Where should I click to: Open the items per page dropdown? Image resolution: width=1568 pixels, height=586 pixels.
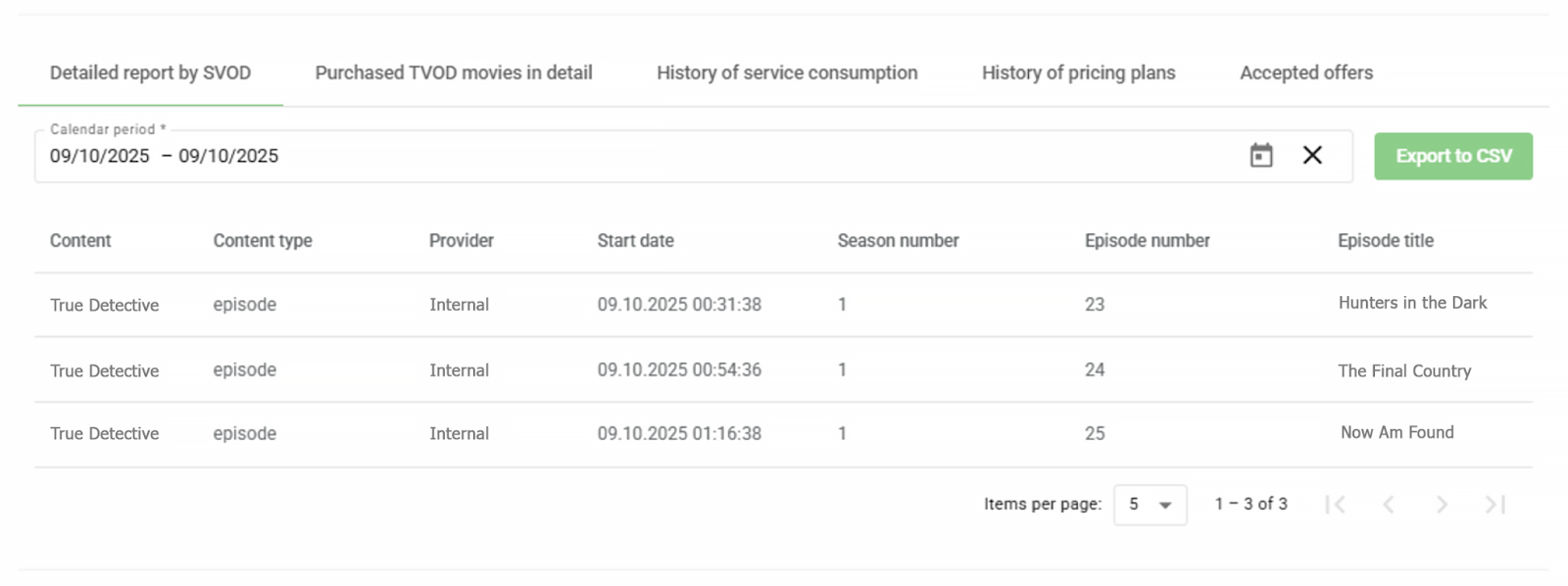point(1150,505)
